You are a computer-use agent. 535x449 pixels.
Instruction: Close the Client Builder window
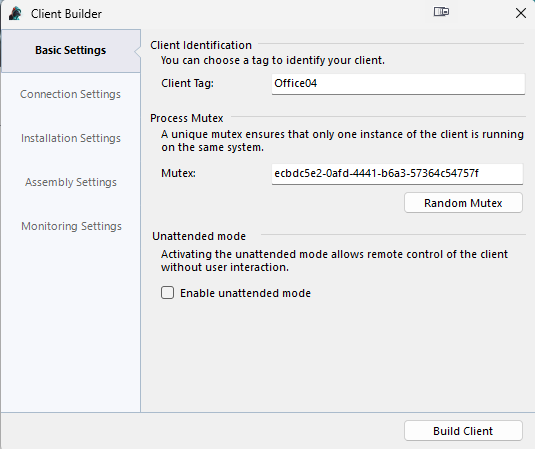click(521, 13)
